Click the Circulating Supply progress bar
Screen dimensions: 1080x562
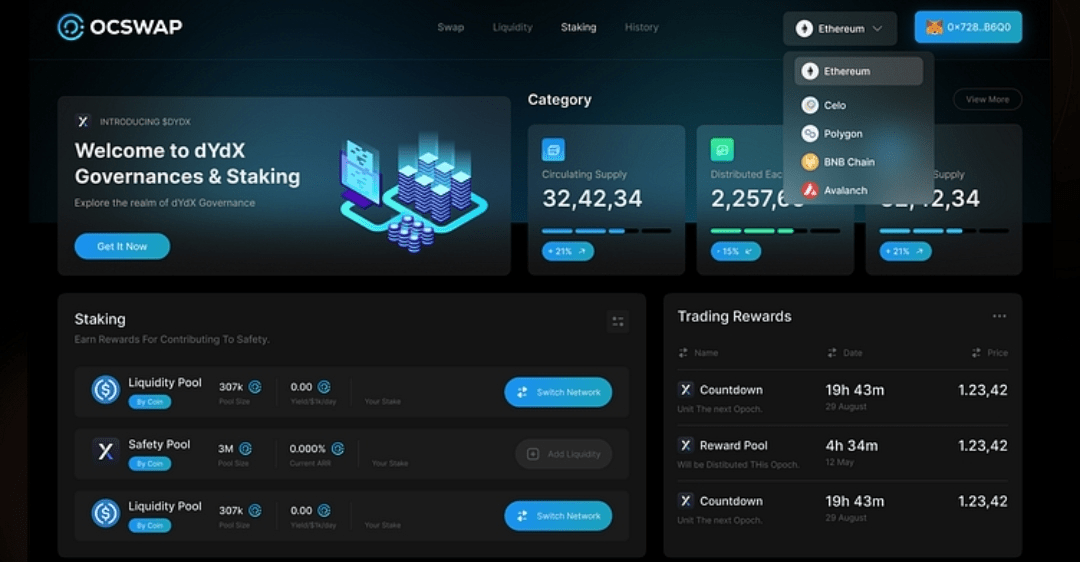point(606,231)
